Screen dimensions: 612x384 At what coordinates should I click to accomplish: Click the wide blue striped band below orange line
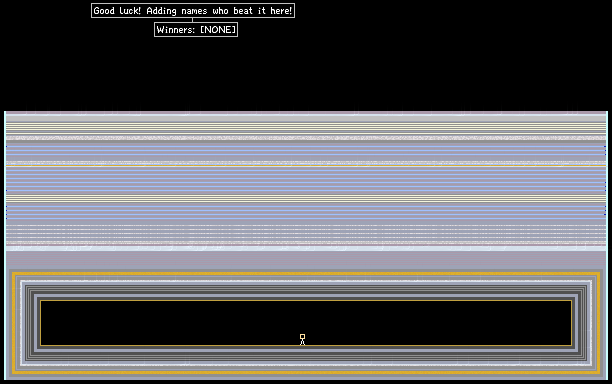[x=306, y=180]
